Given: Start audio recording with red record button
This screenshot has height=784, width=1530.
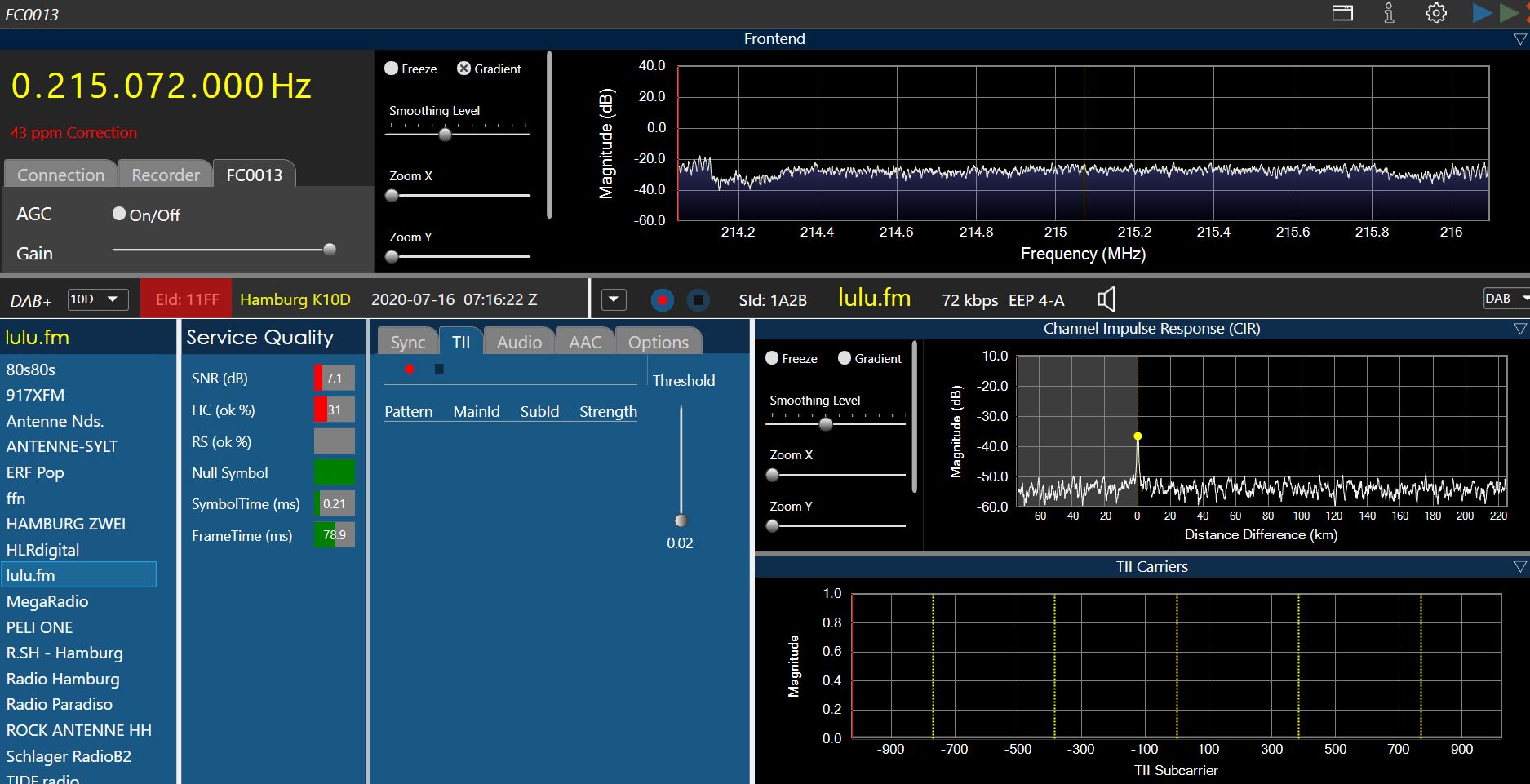Looking at the screenshot, I should 663,300.
